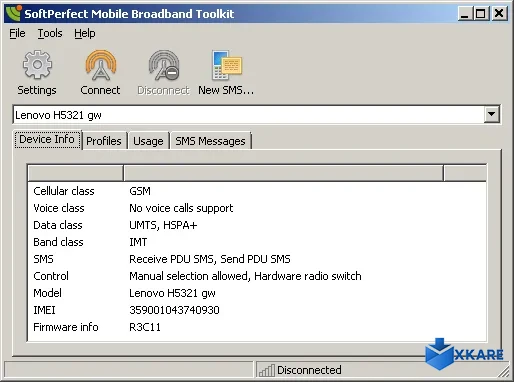
Task: Select the Voice class row label
Action: click(x=59, y=208)
